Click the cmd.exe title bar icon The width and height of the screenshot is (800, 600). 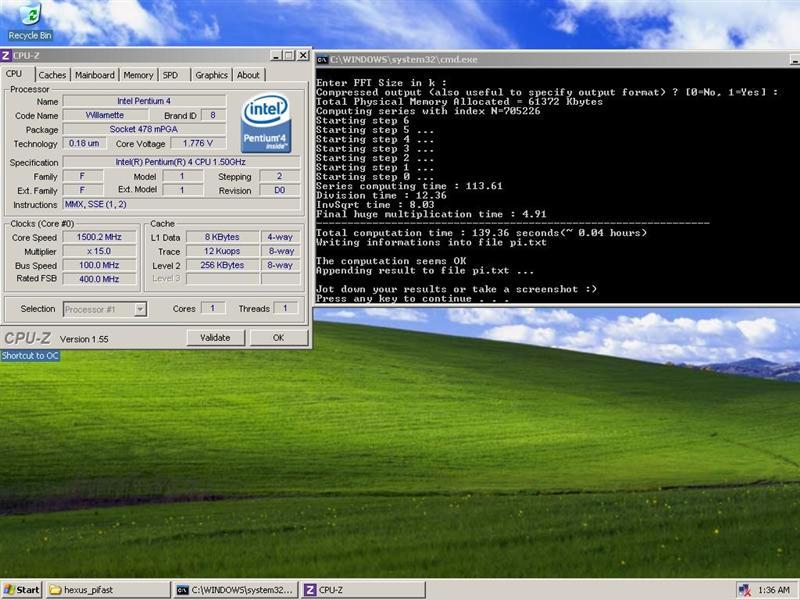click(322, 60)
